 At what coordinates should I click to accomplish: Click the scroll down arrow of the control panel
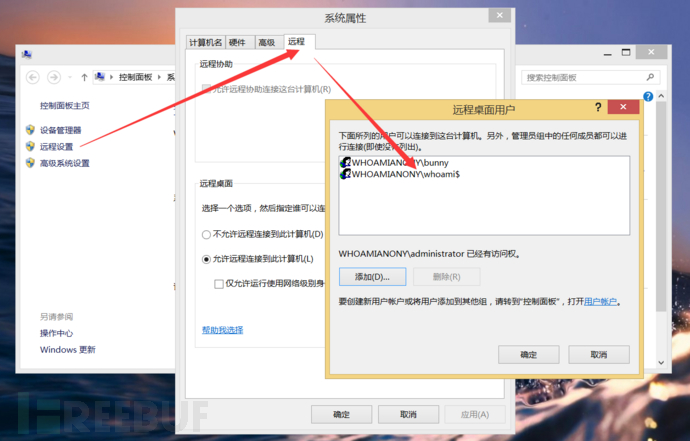point(661,362)
